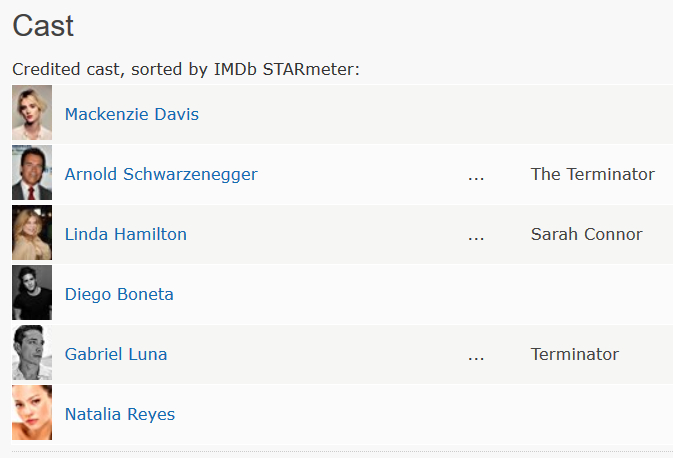Click the thumbnail image beside Diego Boneta
Screen dimensions: 673x458
32,294
